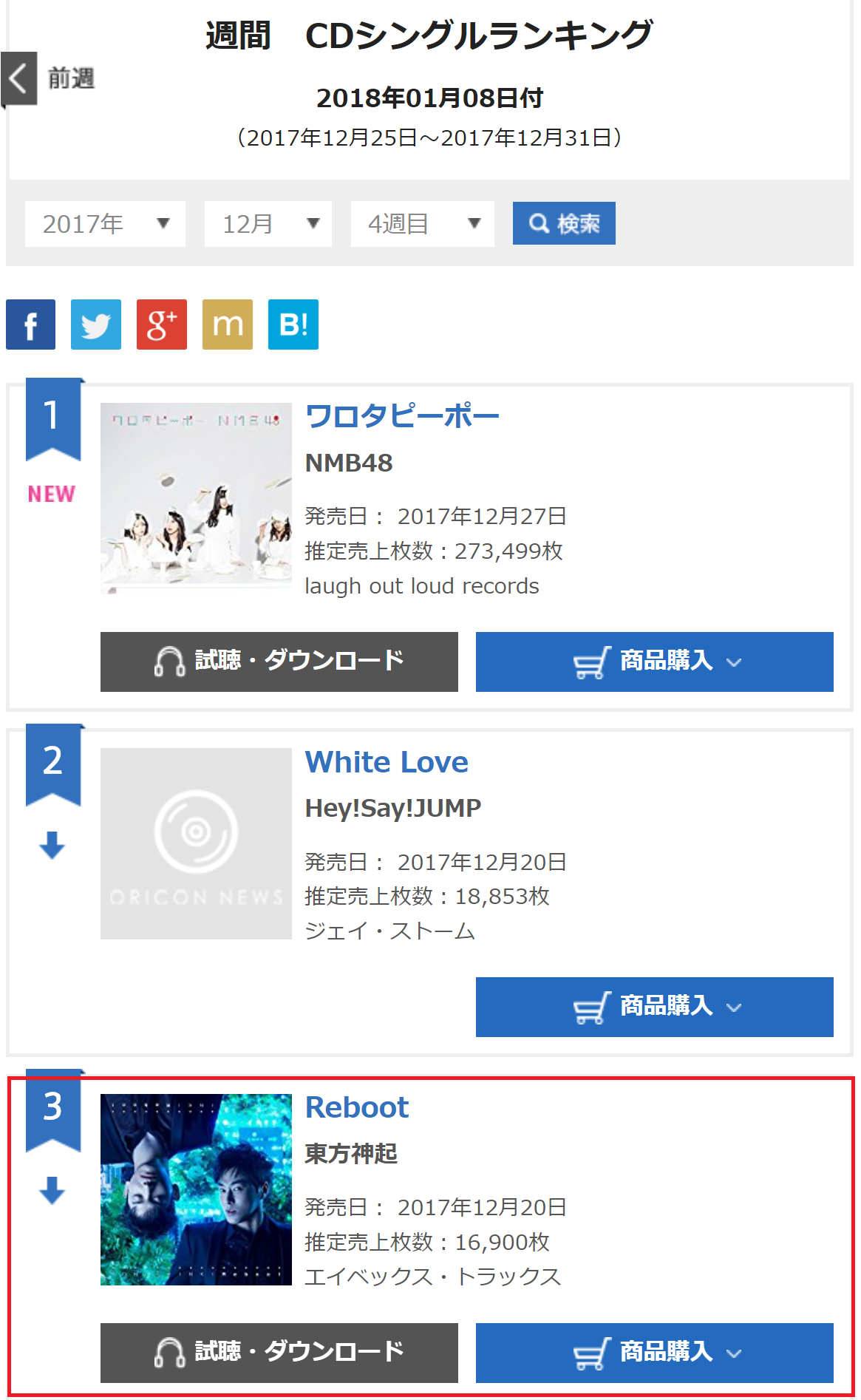Go to previous week using back arrow
861x1400 pixels.
point(19,78)
